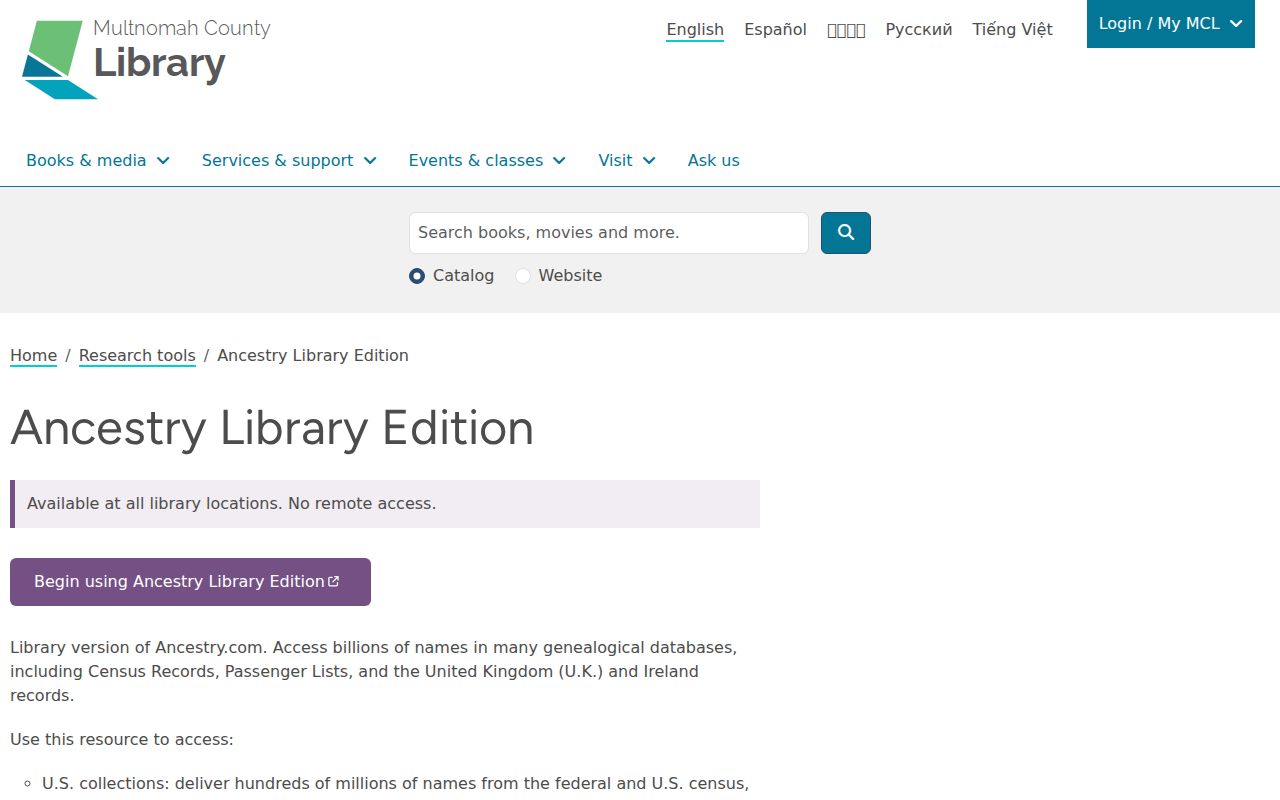This screenshot has height=800, width=1280.
Task: Click the Multnomah County Library logo
Action: 146,59
